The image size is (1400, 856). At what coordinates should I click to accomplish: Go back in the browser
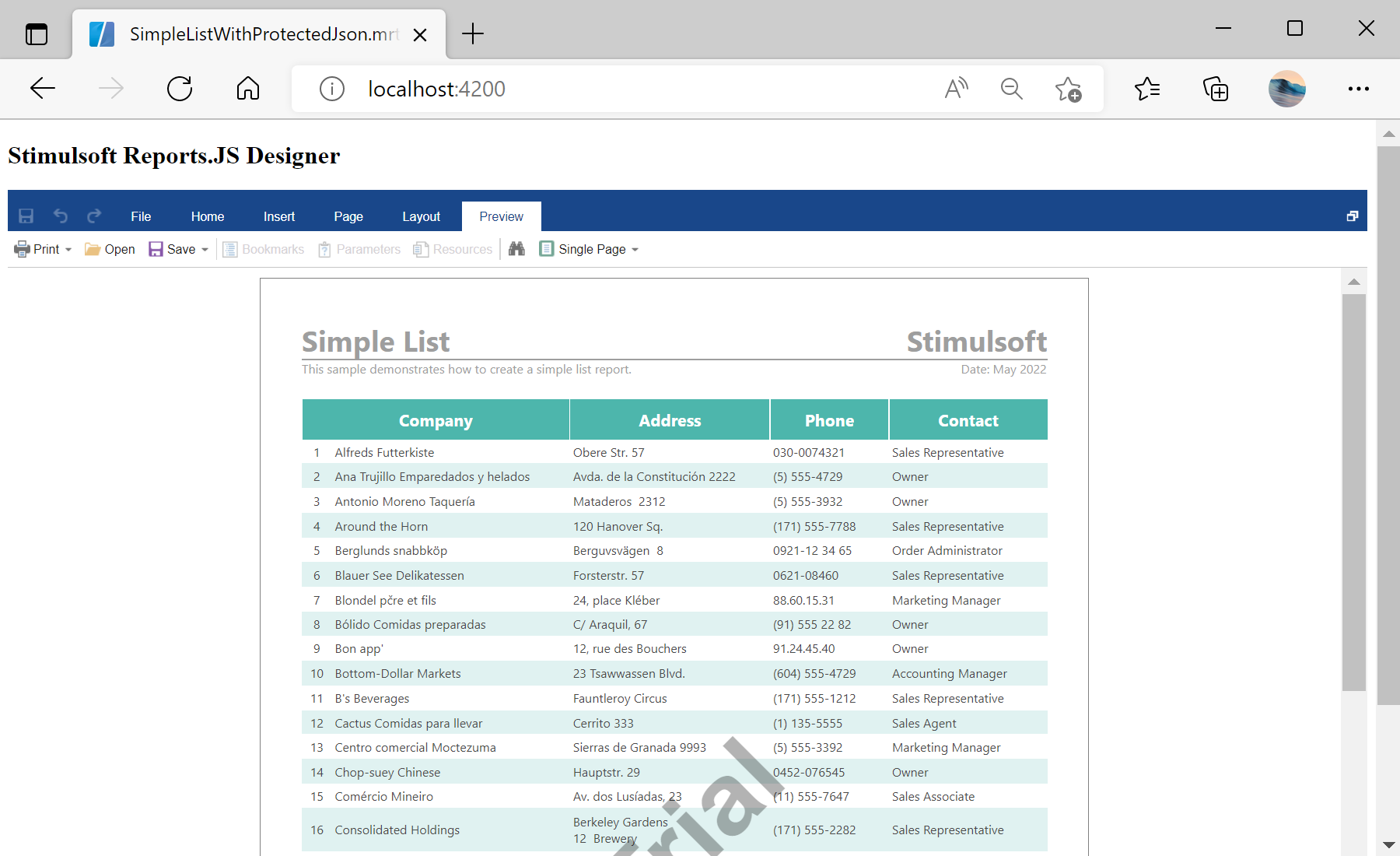tap(43, 89)
